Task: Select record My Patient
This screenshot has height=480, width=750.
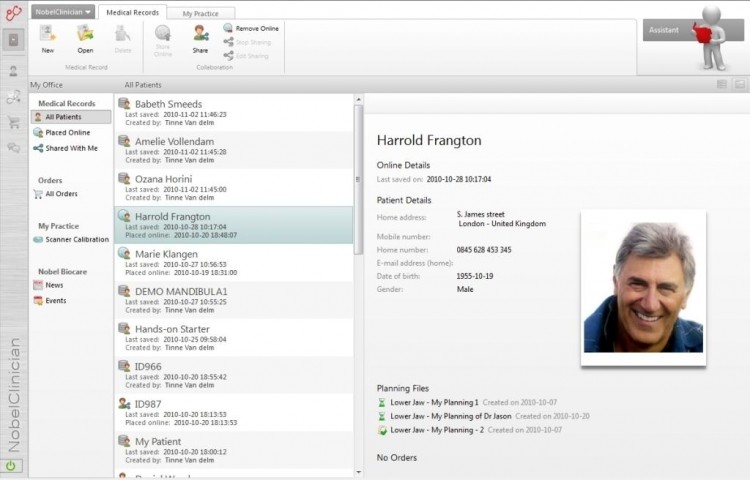Action: [x=234, y=450]
